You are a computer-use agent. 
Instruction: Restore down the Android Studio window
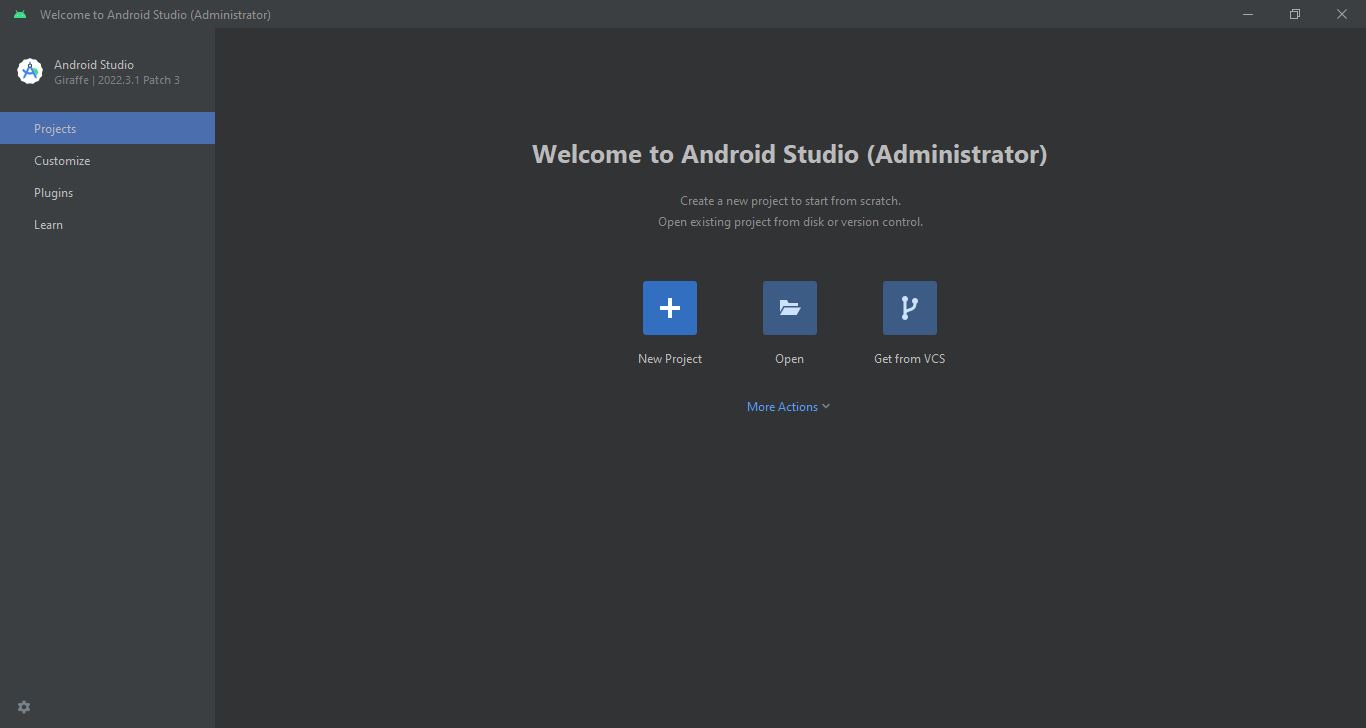(1295, 14)
